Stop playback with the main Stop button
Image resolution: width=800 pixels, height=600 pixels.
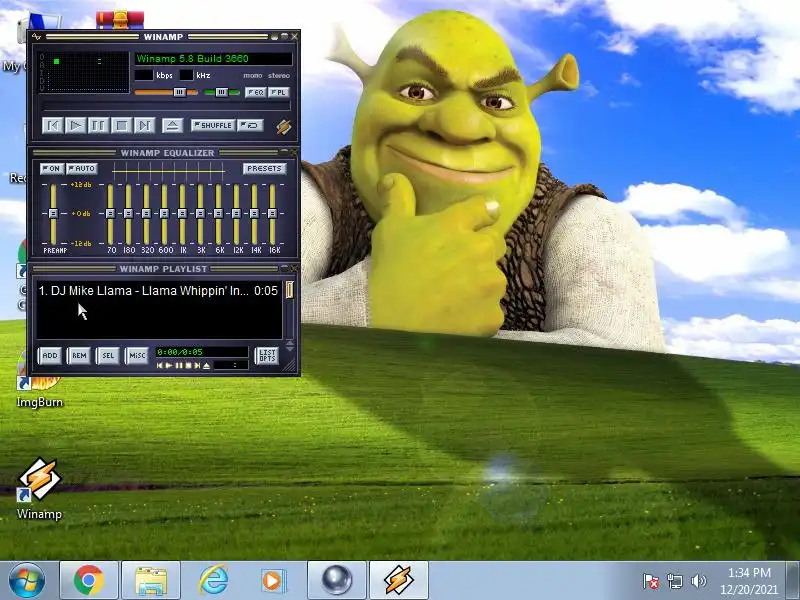click(121, 125)
